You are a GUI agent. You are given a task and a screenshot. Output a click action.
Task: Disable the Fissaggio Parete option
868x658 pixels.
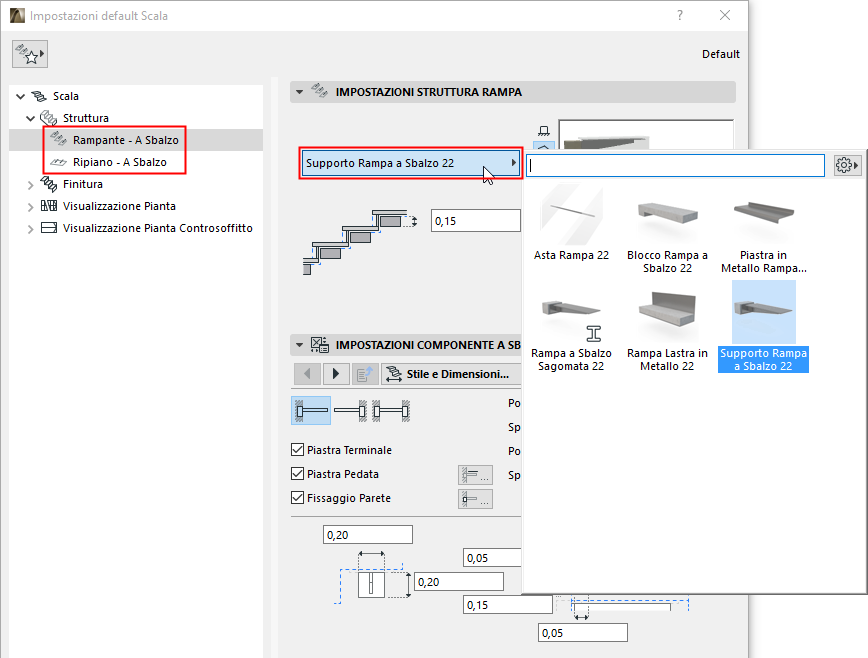click(x=297, y=498)
